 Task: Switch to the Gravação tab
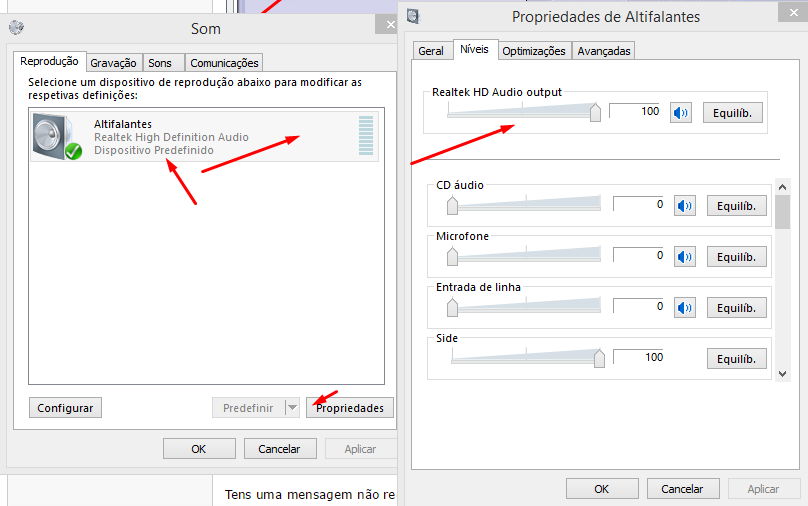pyautogui.click(x=113, y=63)
